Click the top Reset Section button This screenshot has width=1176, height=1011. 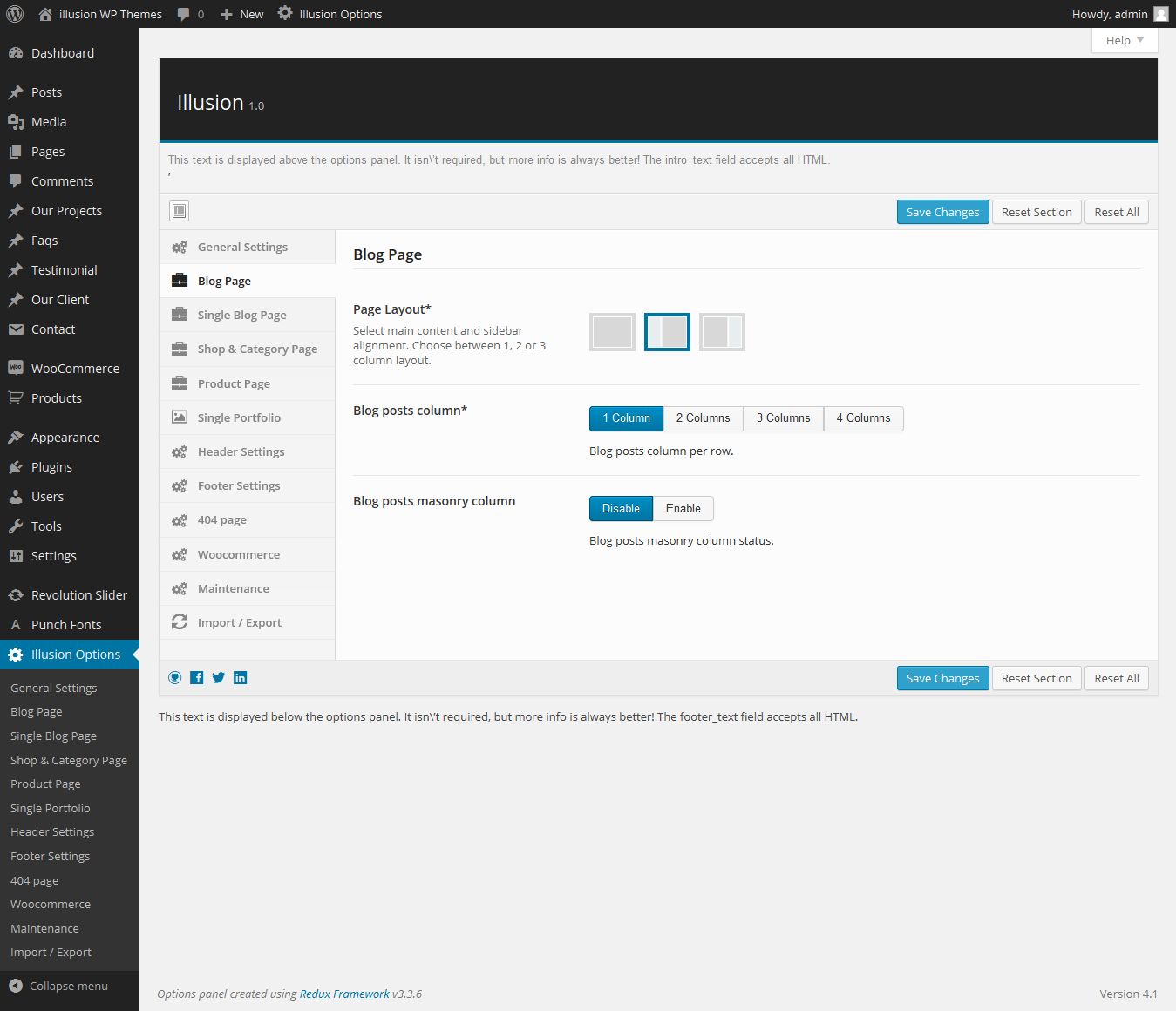[x=1037, y=212]
